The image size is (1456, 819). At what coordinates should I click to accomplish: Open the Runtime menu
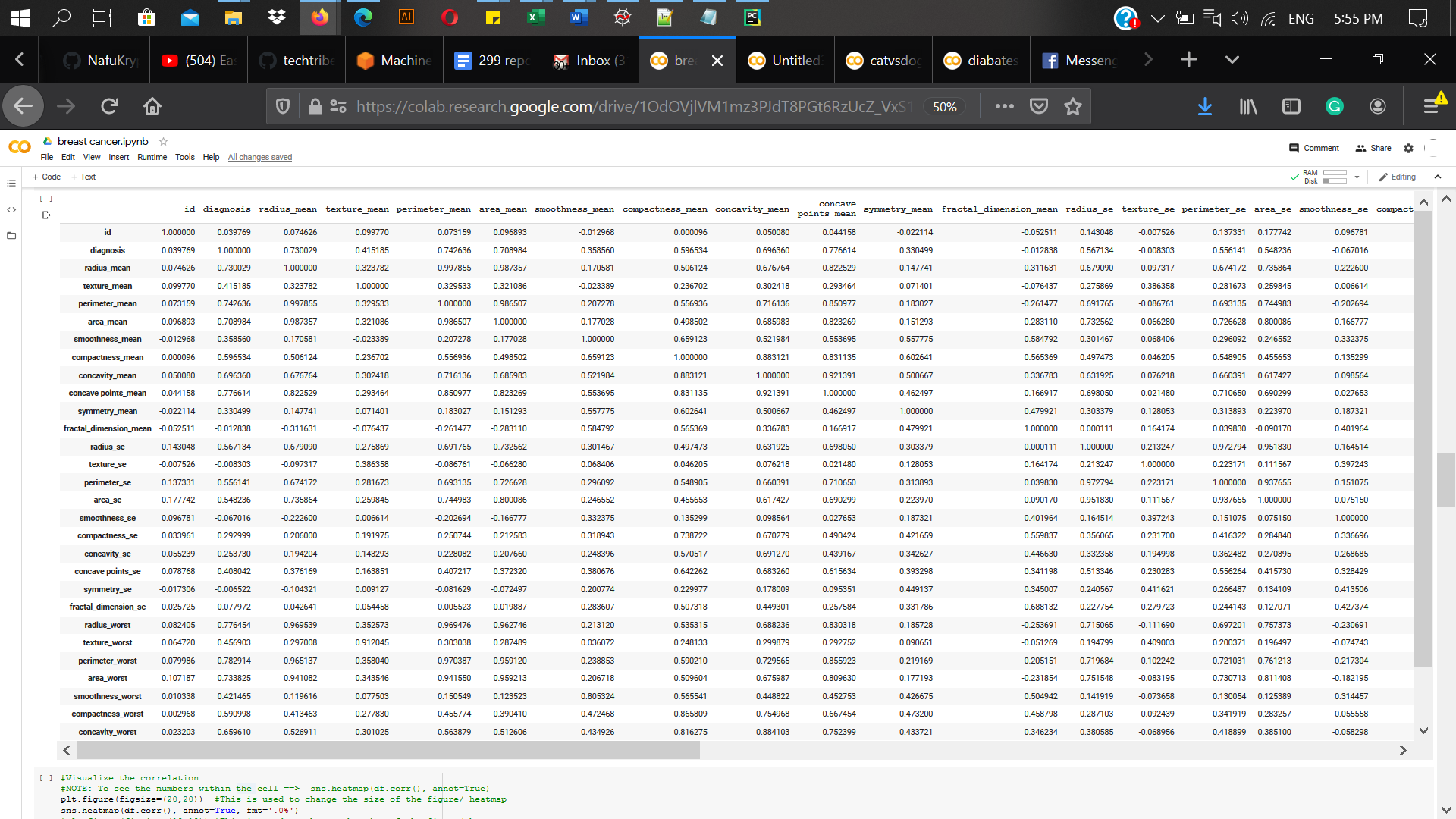click(152, 158)
